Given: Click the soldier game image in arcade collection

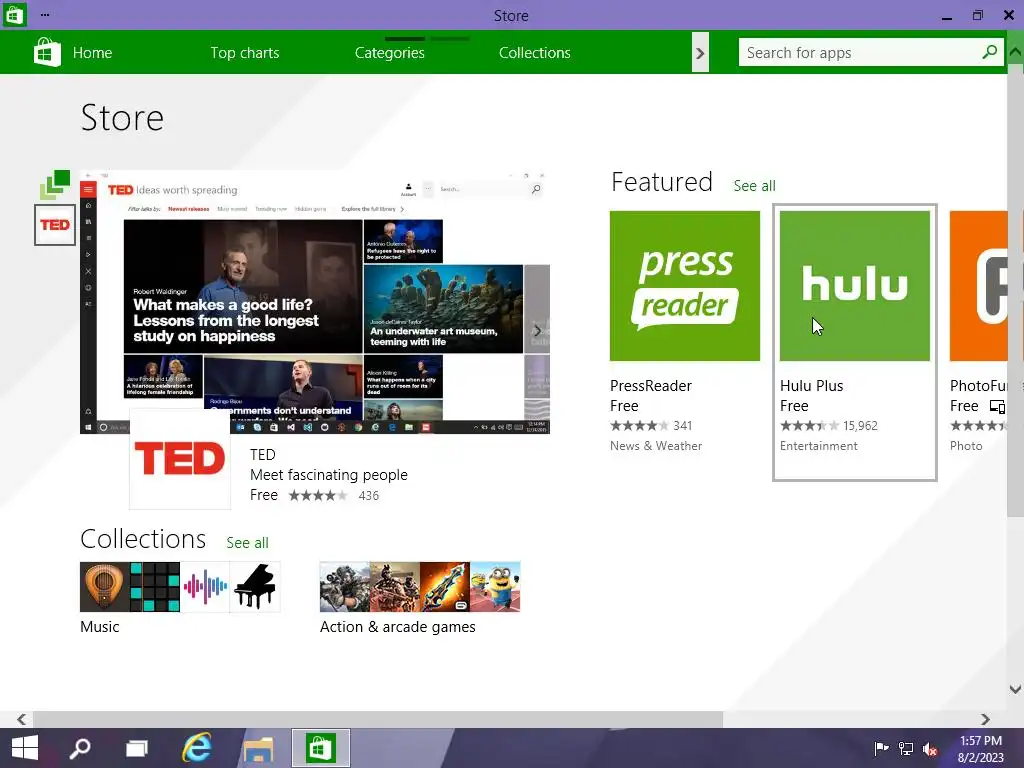Looking at the screenshot, I should pos(345,586).
